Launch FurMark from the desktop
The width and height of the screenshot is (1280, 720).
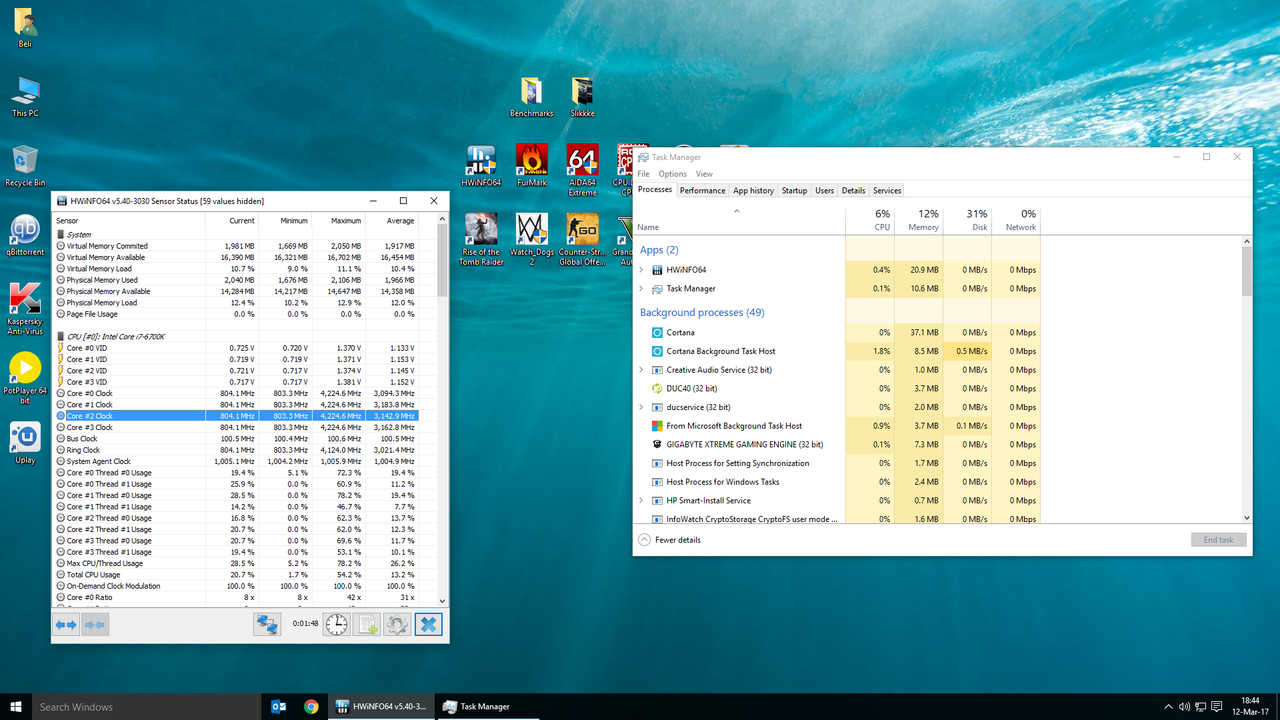531,160
